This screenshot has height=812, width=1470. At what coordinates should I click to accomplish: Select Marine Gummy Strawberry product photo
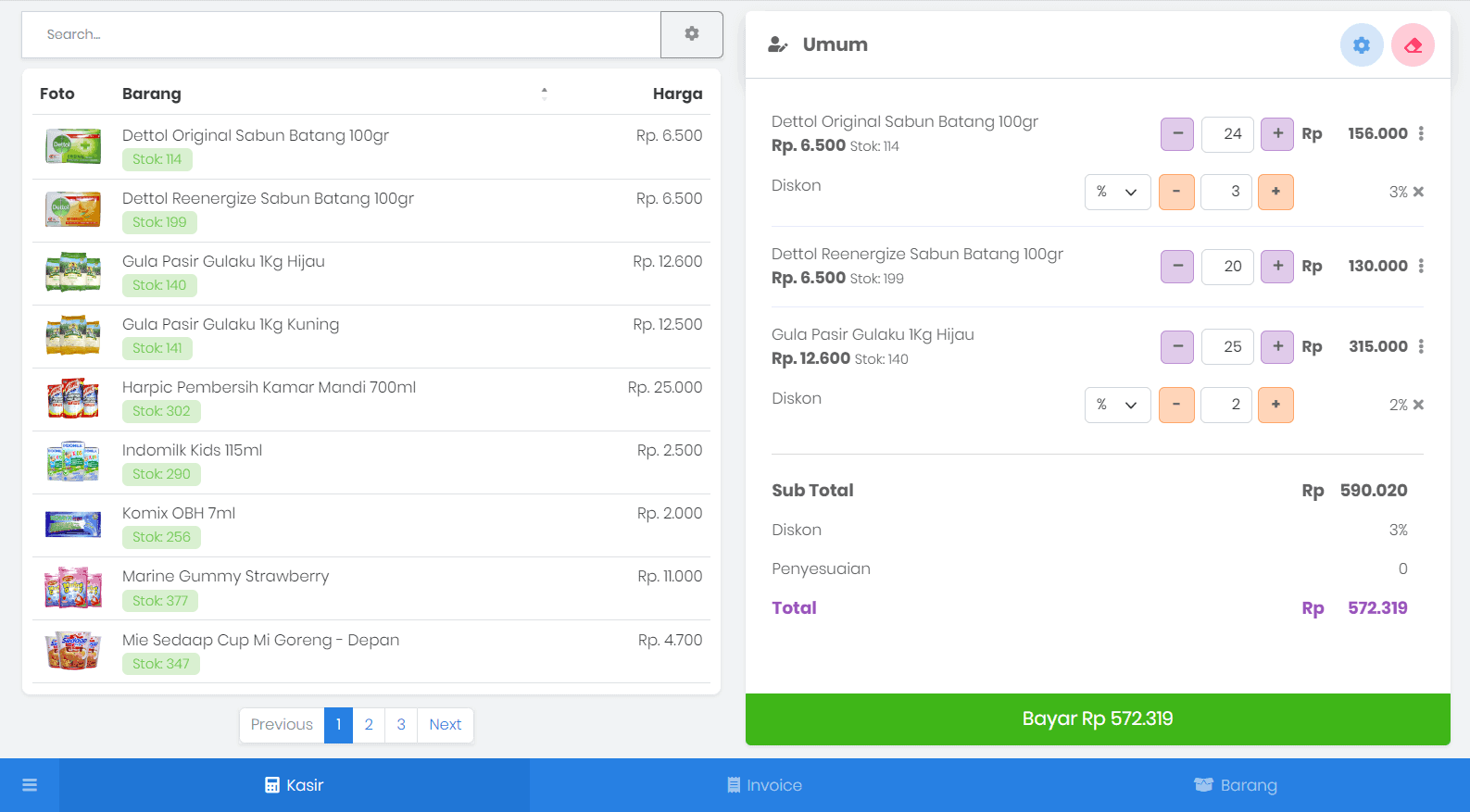pyautogui.click(x=73, y=588)
